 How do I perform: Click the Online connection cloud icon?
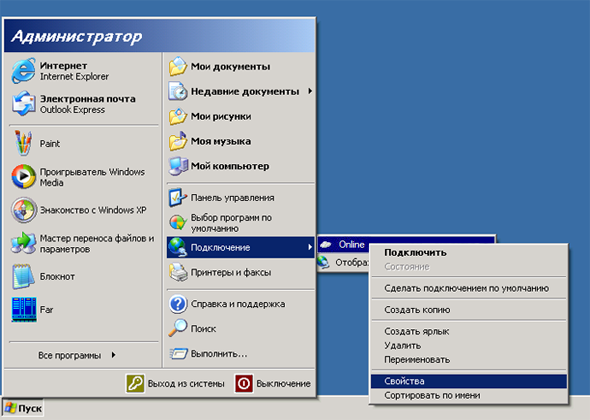tap(325, 245)
